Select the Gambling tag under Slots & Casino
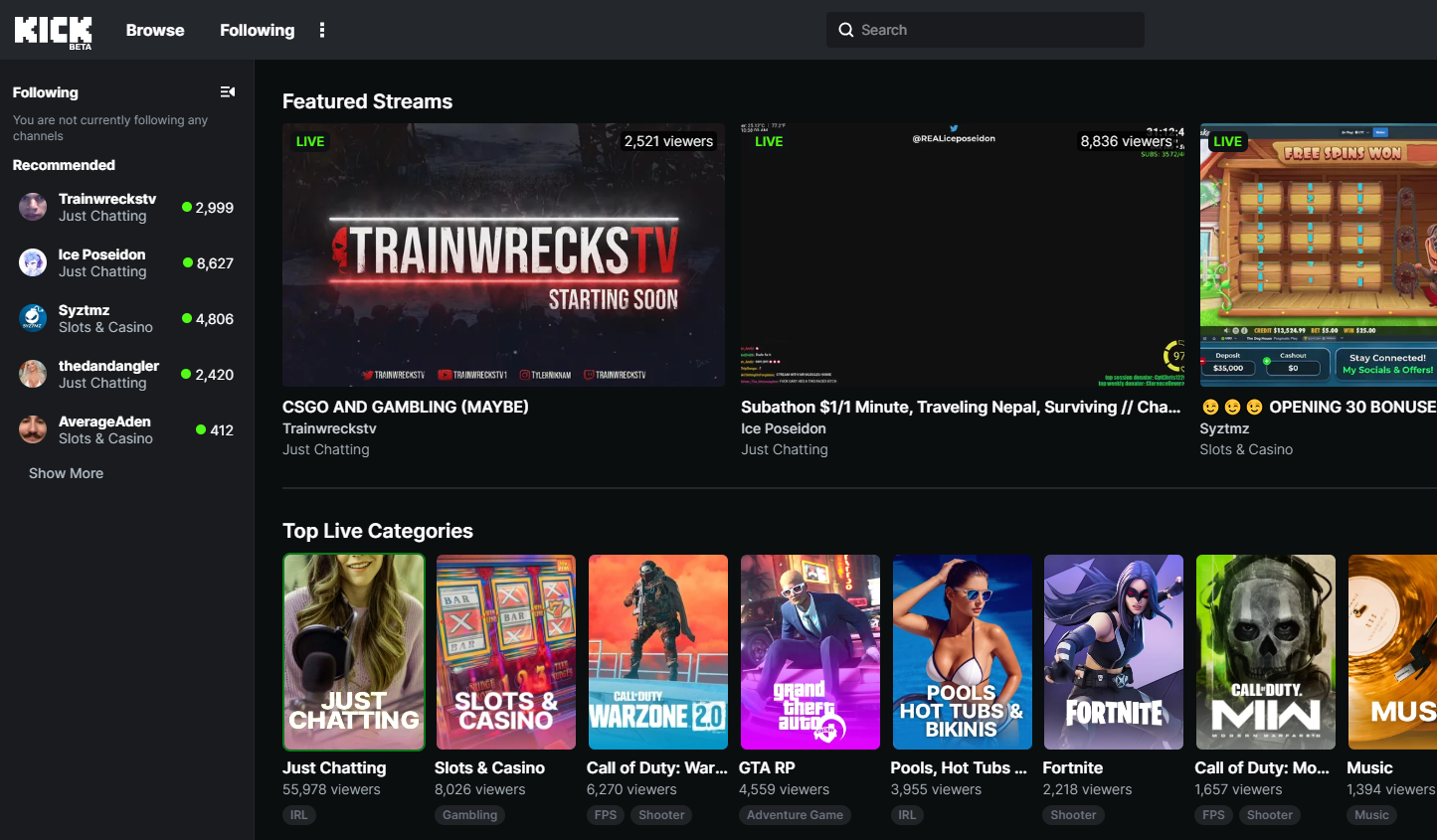 point(469,815)
